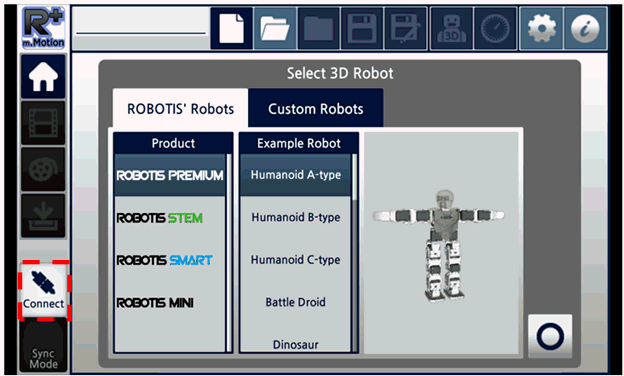Click the Connect button
This screenshot has width=624, height=376.
[x=43, y=290]
